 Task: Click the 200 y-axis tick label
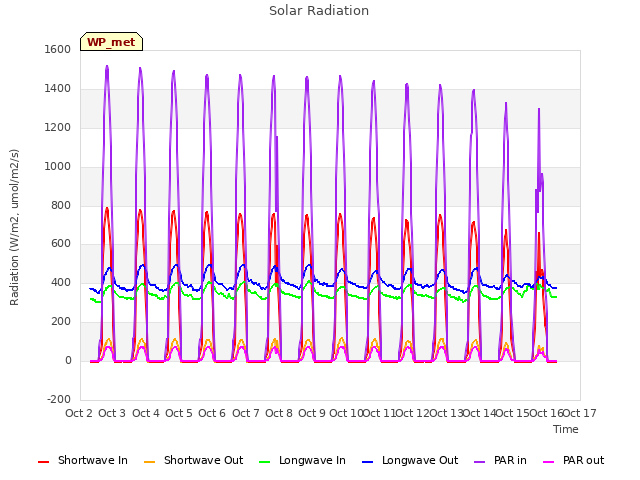tap(61, 322)
